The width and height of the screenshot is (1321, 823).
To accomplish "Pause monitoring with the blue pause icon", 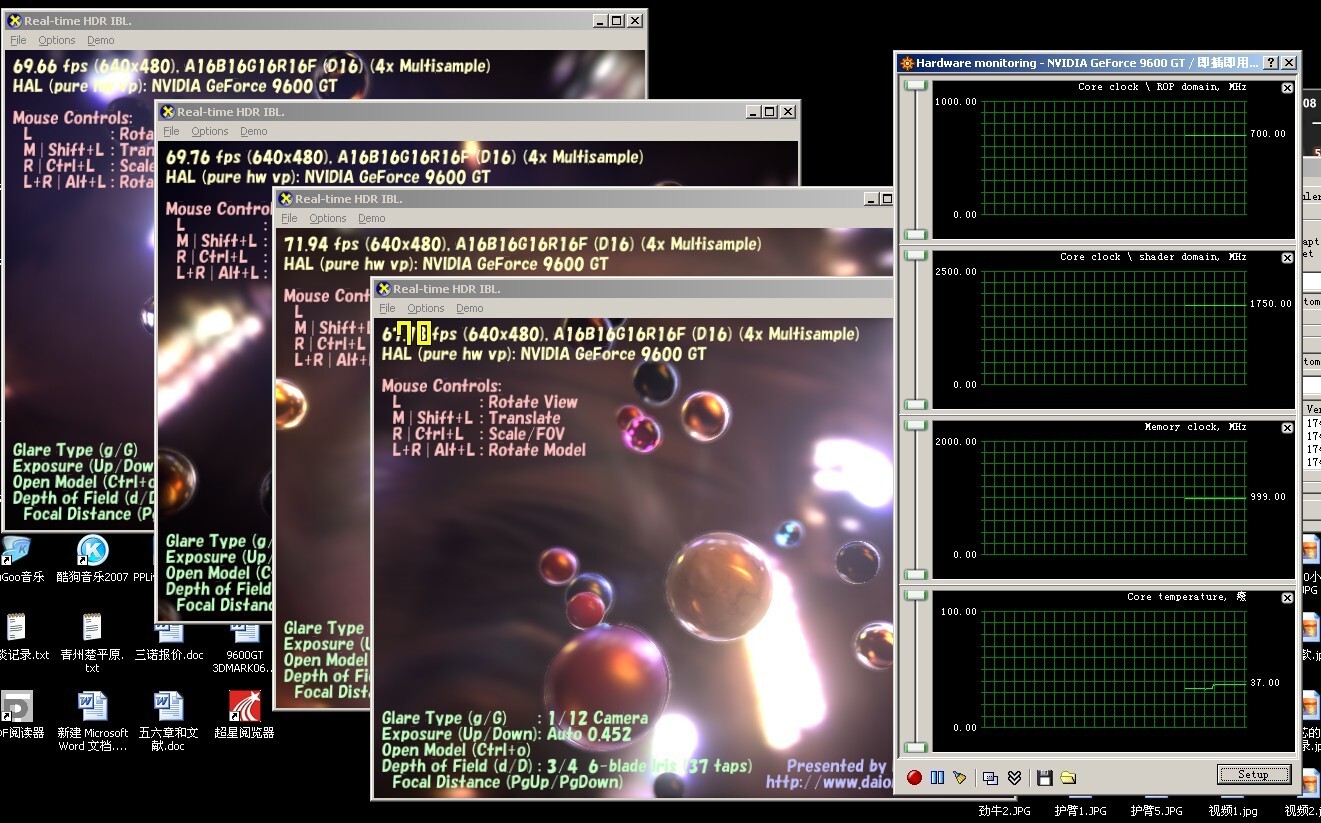I will pyautogui.click(x=937, y=777).
